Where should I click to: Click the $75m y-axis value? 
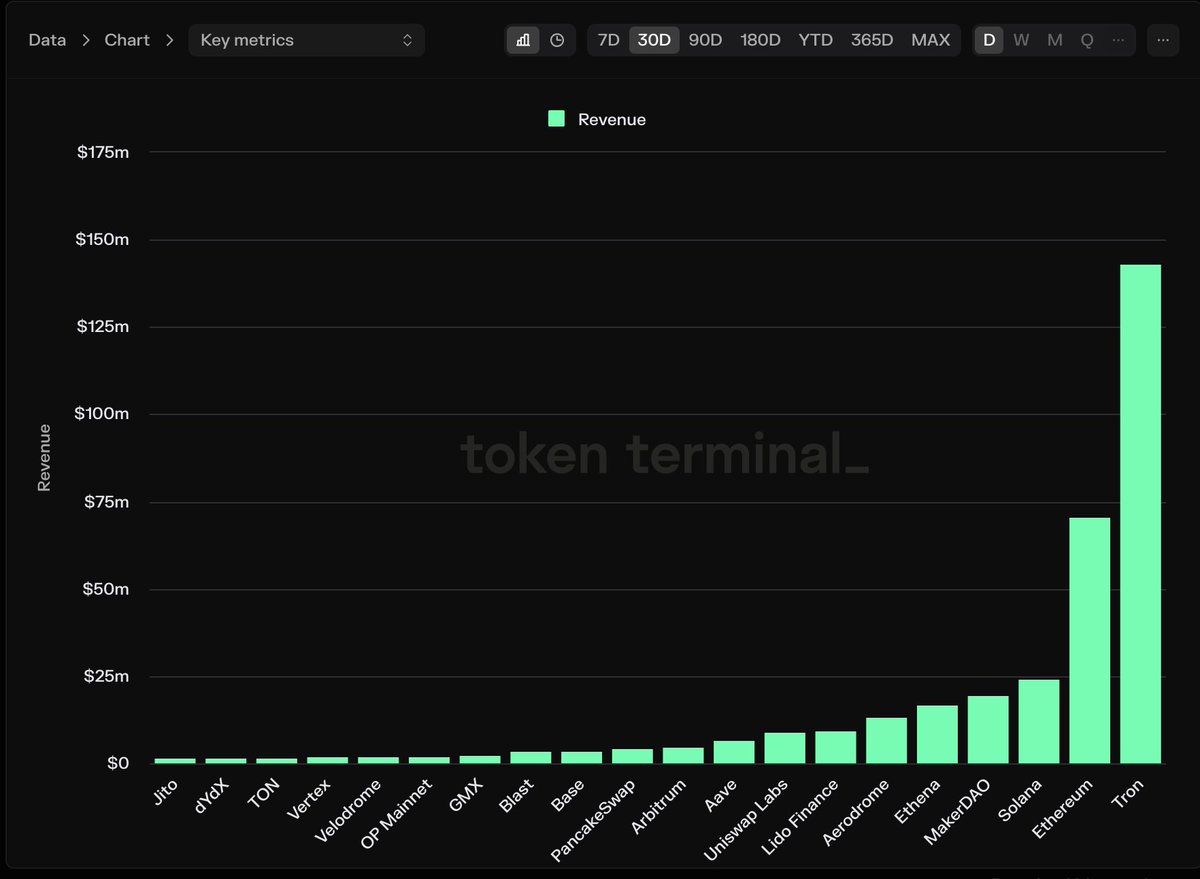click(106, 501)
